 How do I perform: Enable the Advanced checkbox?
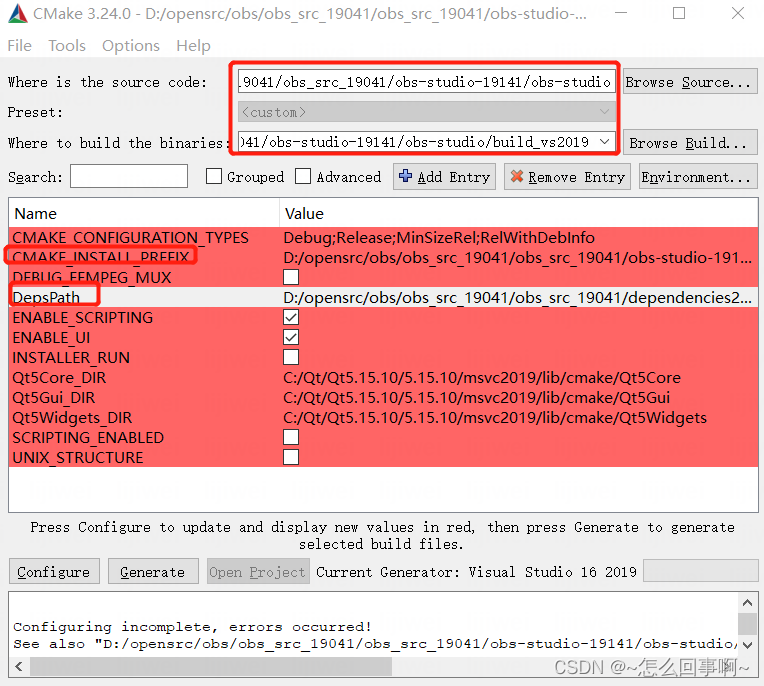(303, 176)
